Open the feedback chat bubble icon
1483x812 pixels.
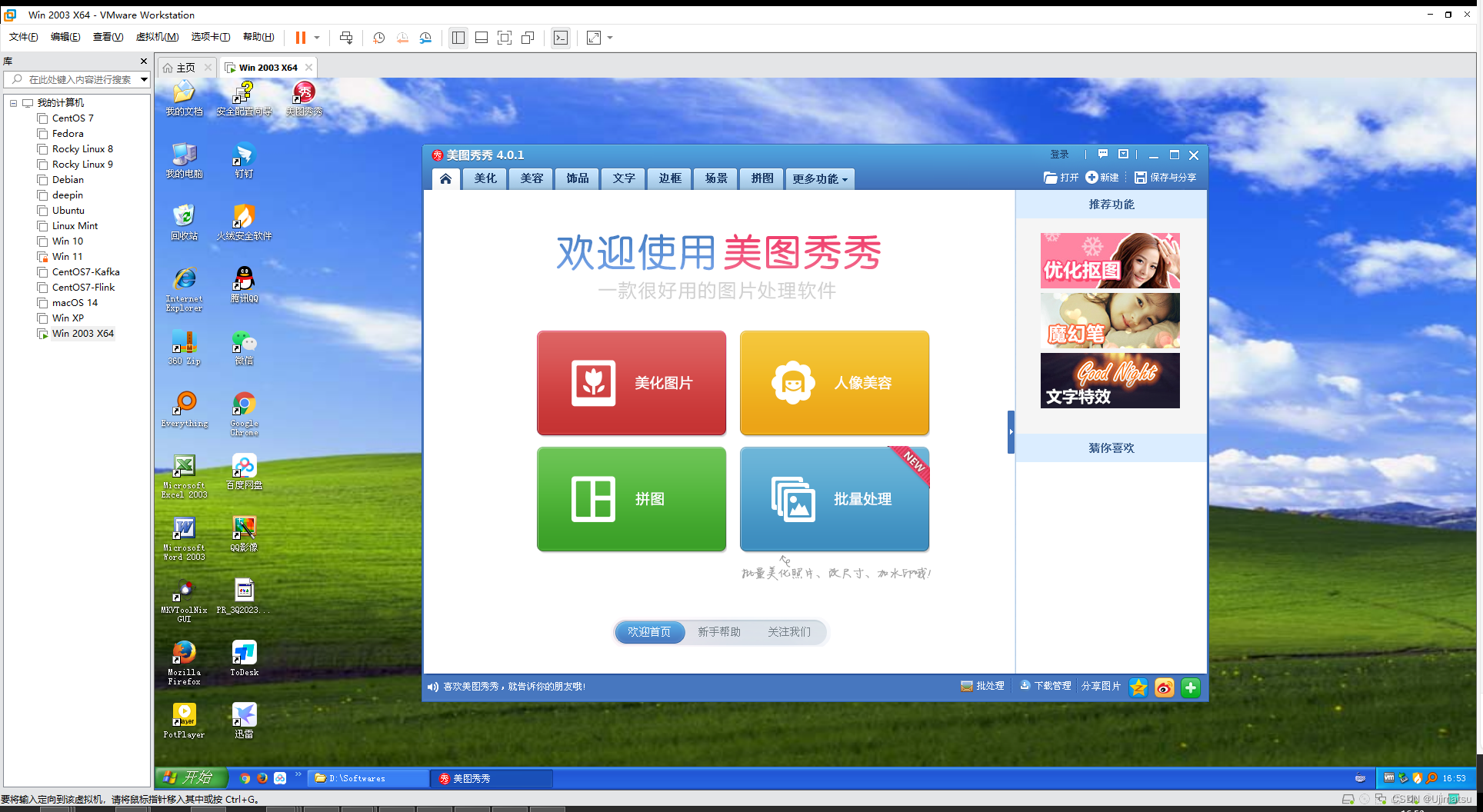[1102, 154]
